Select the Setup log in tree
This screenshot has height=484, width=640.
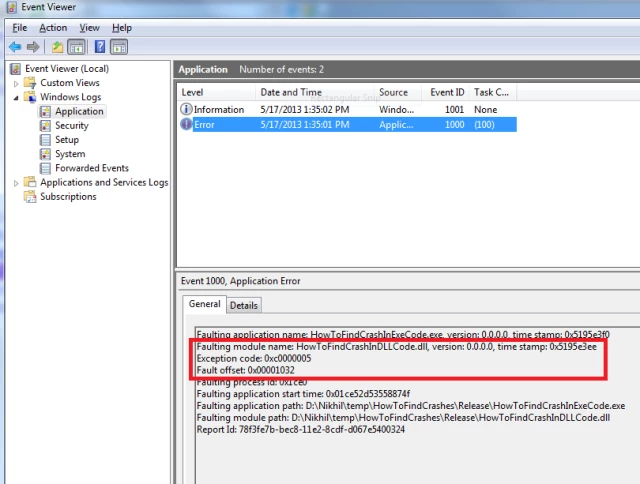coord(67,140)
